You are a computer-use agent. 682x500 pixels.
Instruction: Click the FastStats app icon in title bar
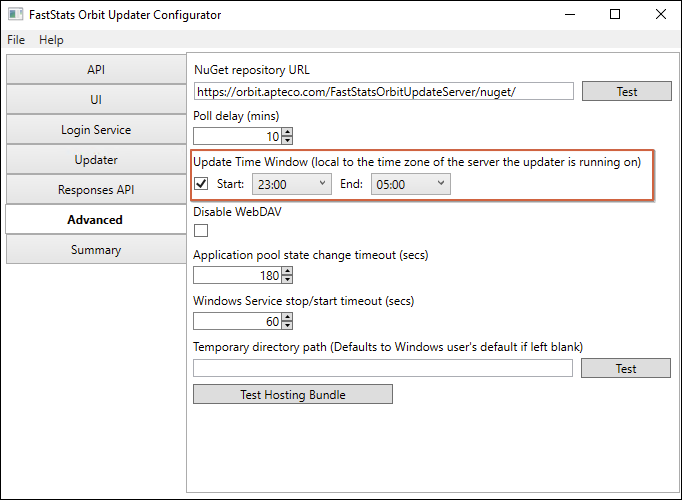pos(15,14)
